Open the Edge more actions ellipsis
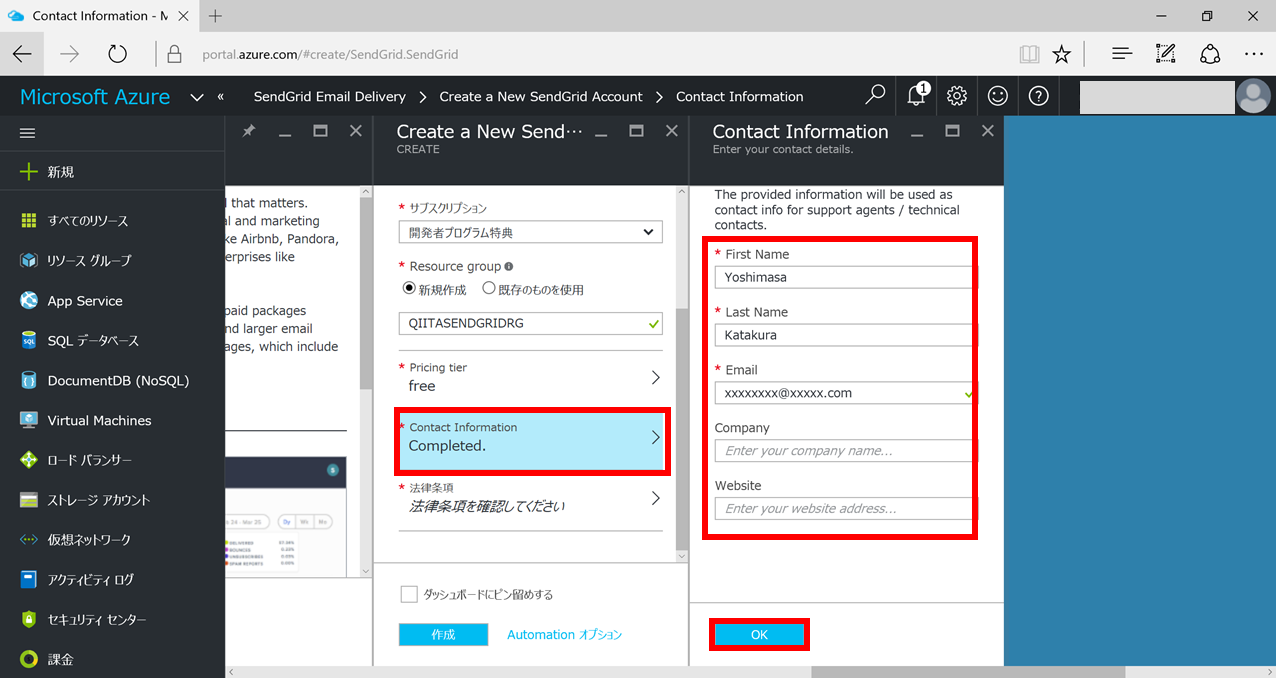This screenshot has width=1276, height=678. tap(1254, 54)
